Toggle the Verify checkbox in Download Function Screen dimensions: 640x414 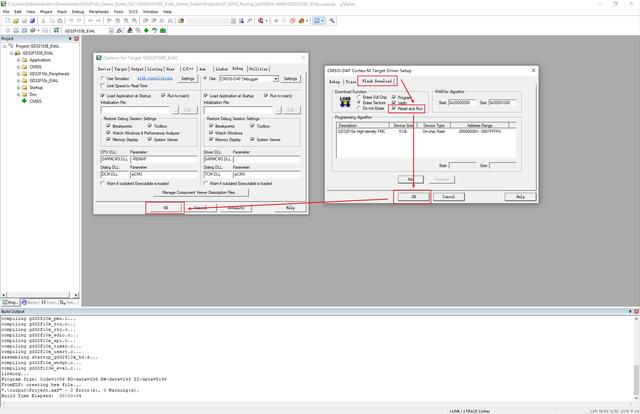pos(394,102)
